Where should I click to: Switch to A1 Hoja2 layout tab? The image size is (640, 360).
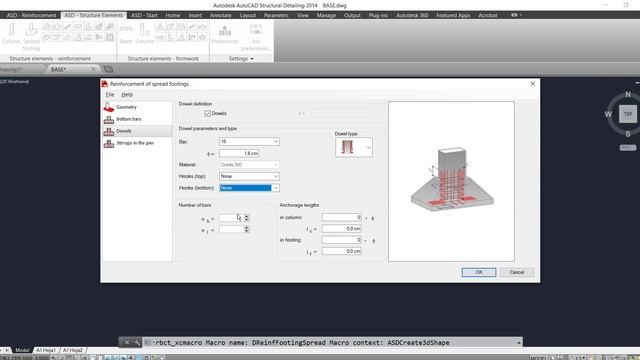pyautogui.click(x=73, y=350)
